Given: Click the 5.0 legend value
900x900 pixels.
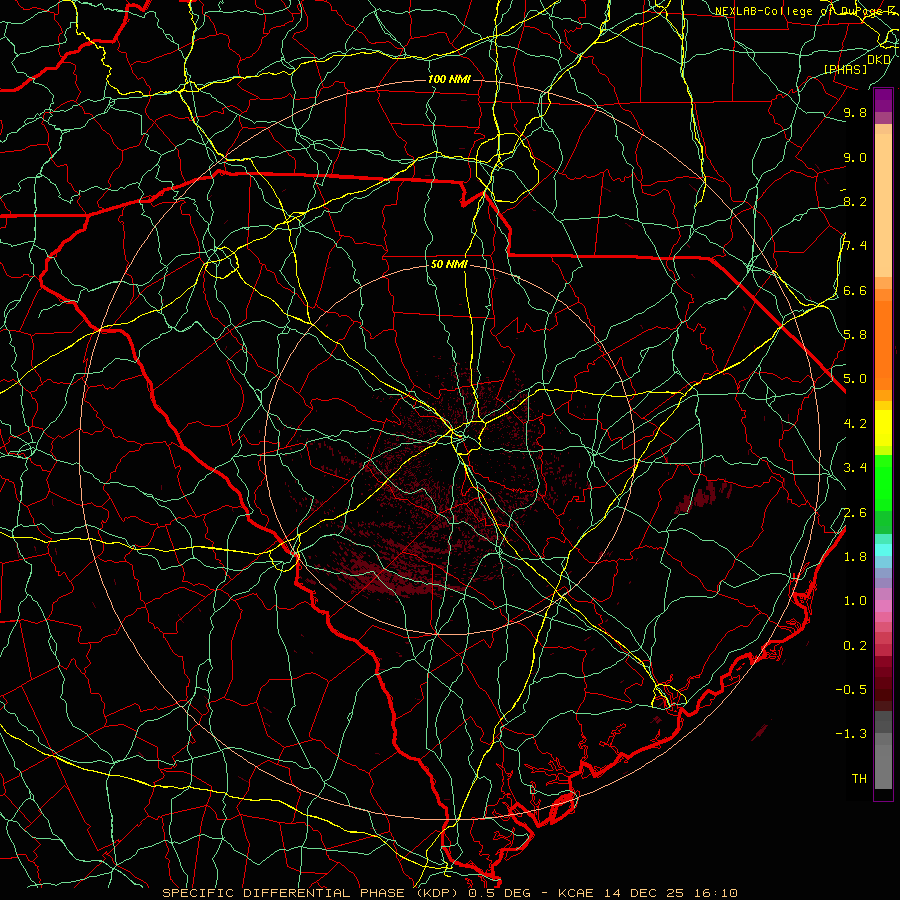Looking at the screenshot, I should 855,379.
